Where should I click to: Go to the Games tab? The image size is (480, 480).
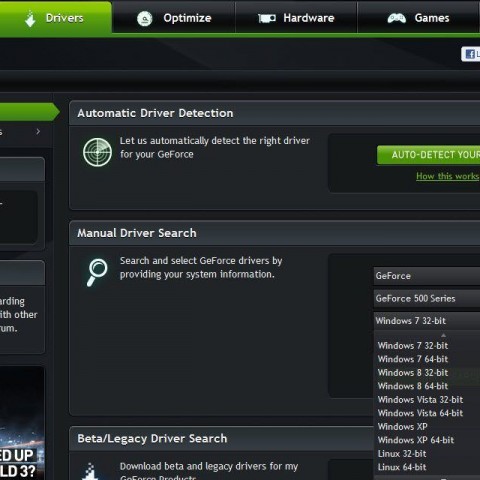418,18
